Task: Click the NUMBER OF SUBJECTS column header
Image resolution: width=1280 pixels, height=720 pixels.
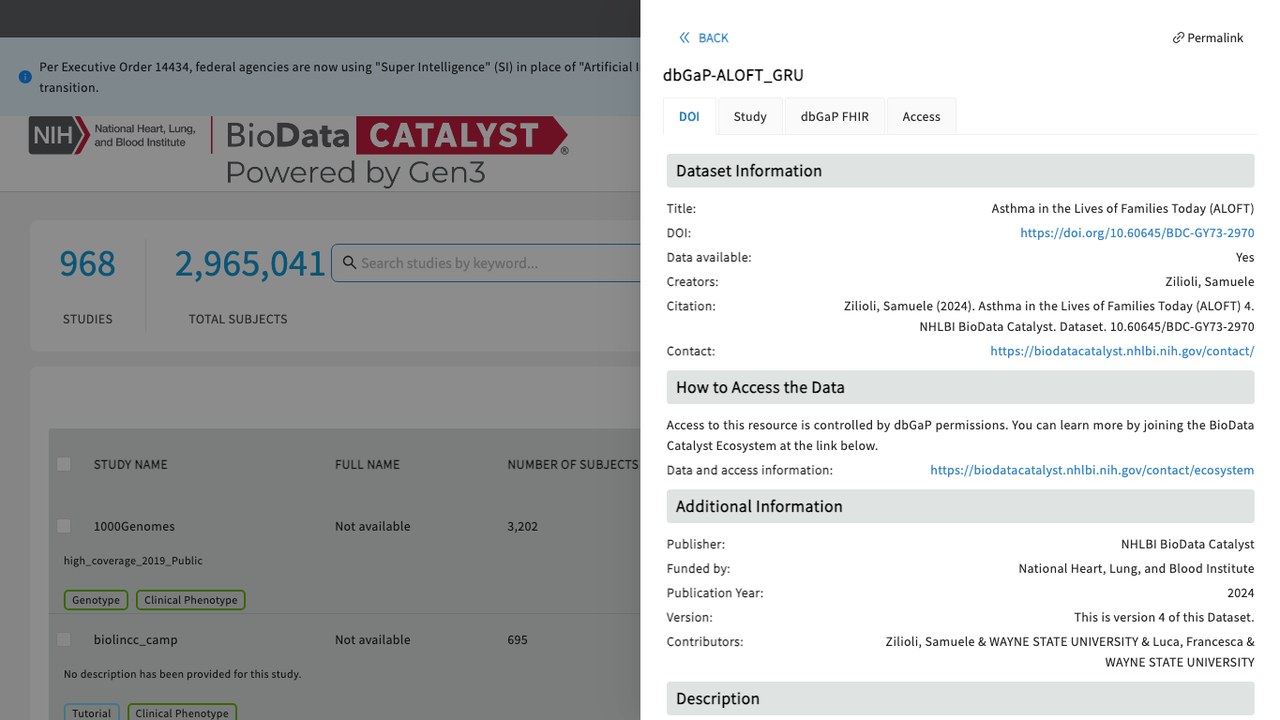Action: (572, 464)
